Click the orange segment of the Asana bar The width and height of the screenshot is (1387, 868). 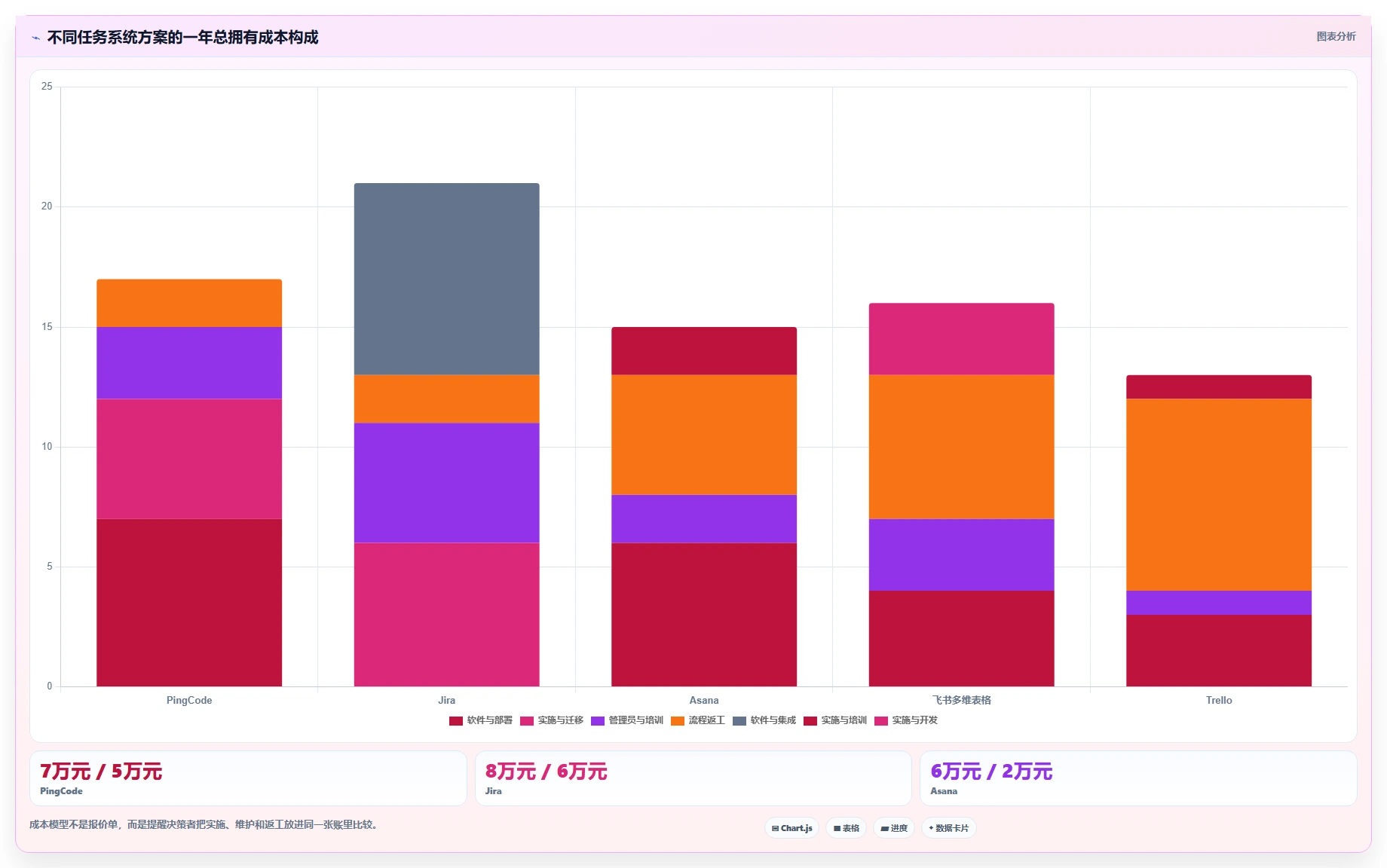click(x=704, y=435)
